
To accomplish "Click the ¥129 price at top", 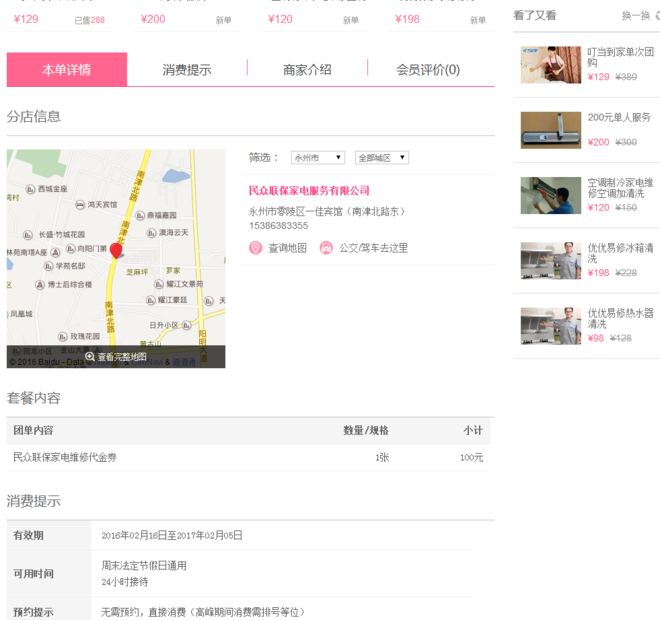I will [x=26, y=19].
